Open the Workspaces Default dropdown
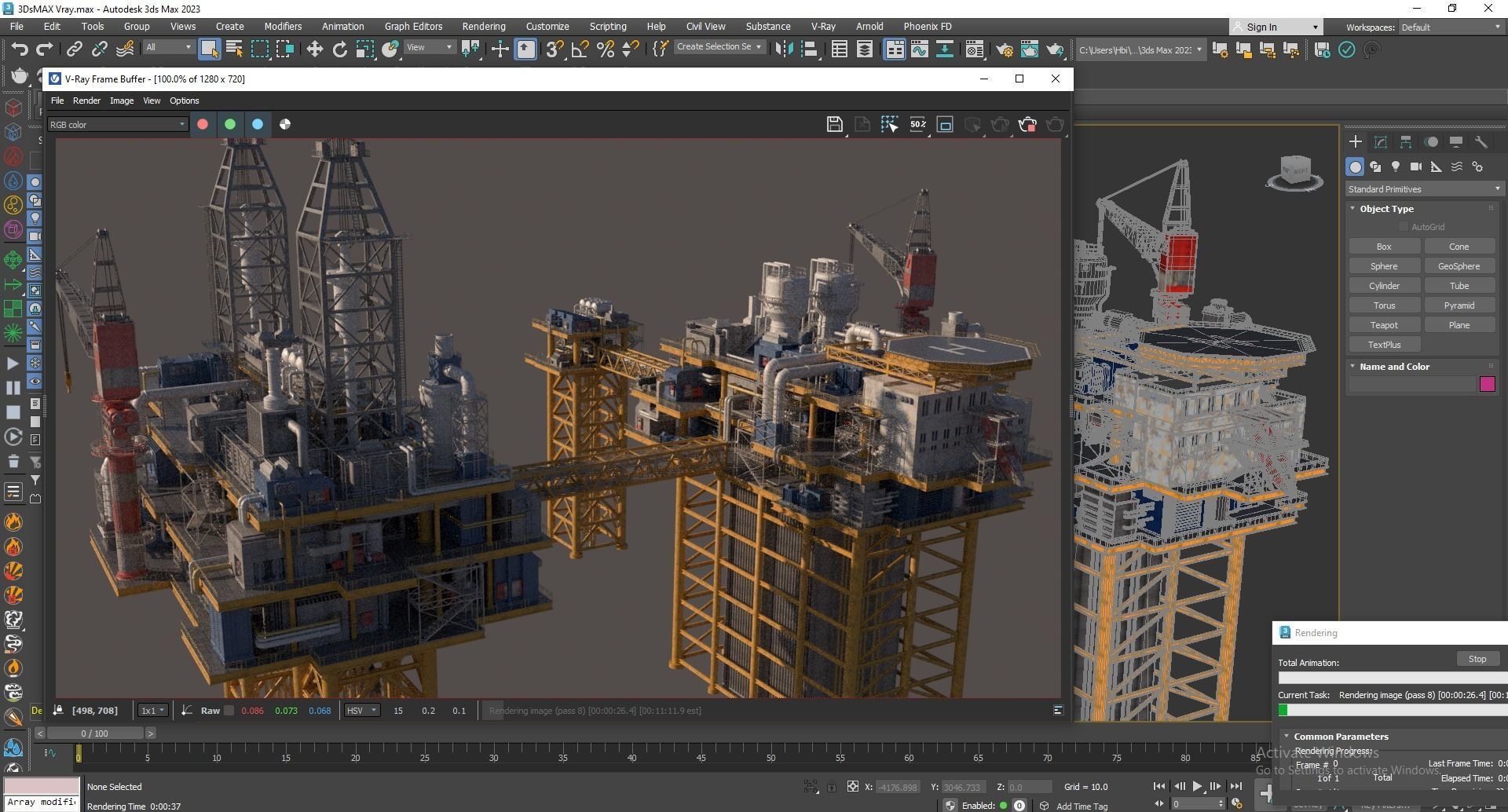The width and height of the screenshot is (1508, 812). point(1451,27)
